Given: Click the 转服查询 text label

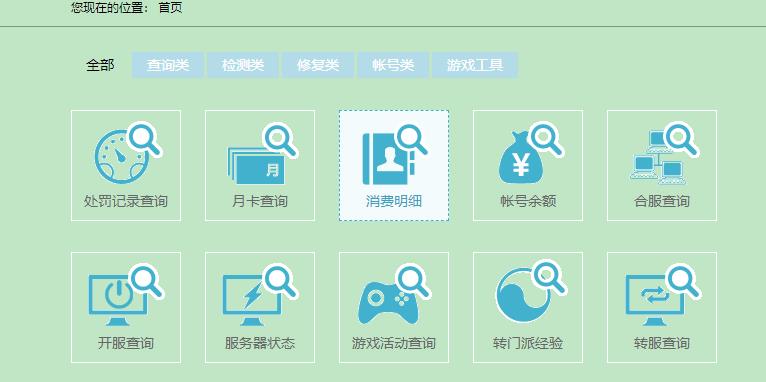Looking at the screenshot, I should (662, 343).
